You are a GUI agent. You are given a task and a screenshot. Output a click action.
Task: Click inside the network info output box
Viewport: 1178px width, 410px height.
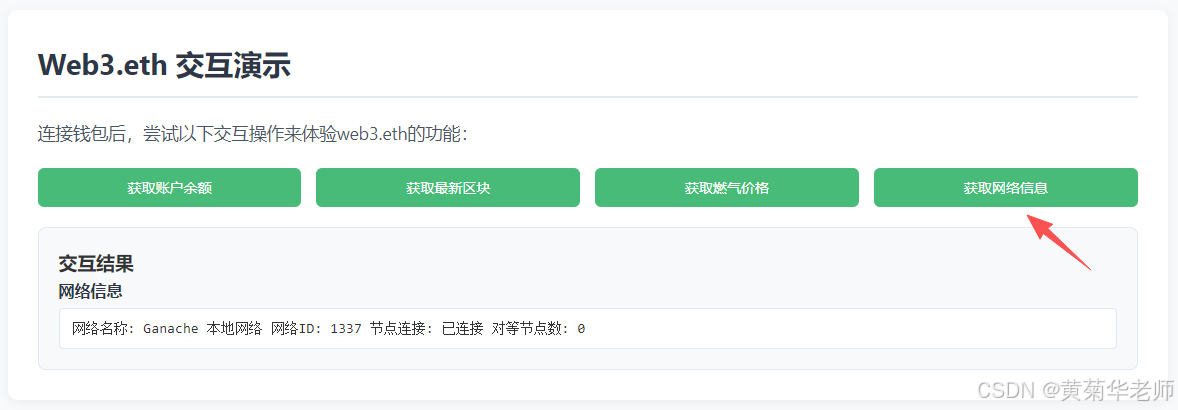pos(587,328)
